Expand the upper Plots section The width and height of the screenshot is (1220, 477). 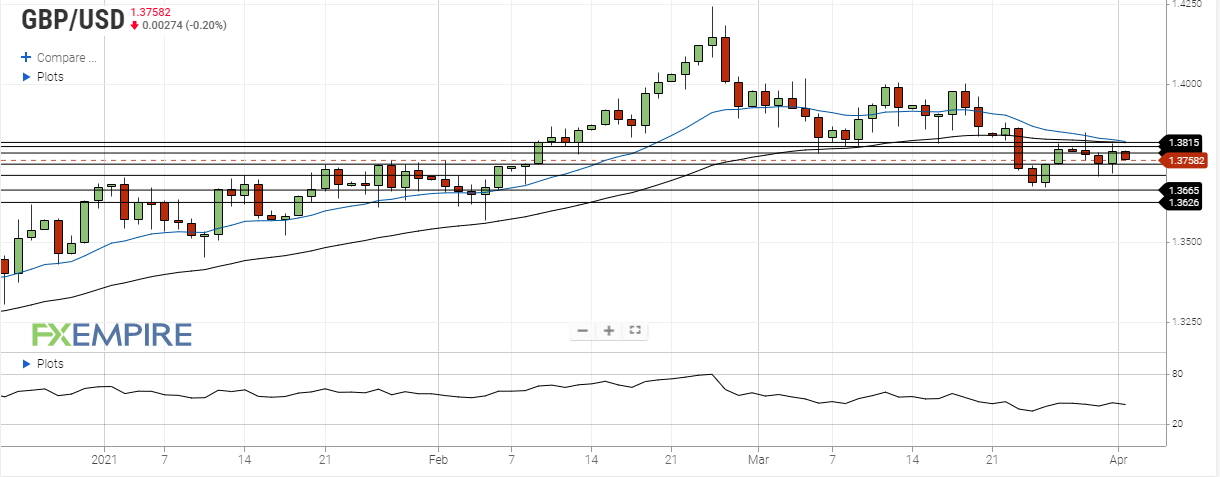point(42,77)
